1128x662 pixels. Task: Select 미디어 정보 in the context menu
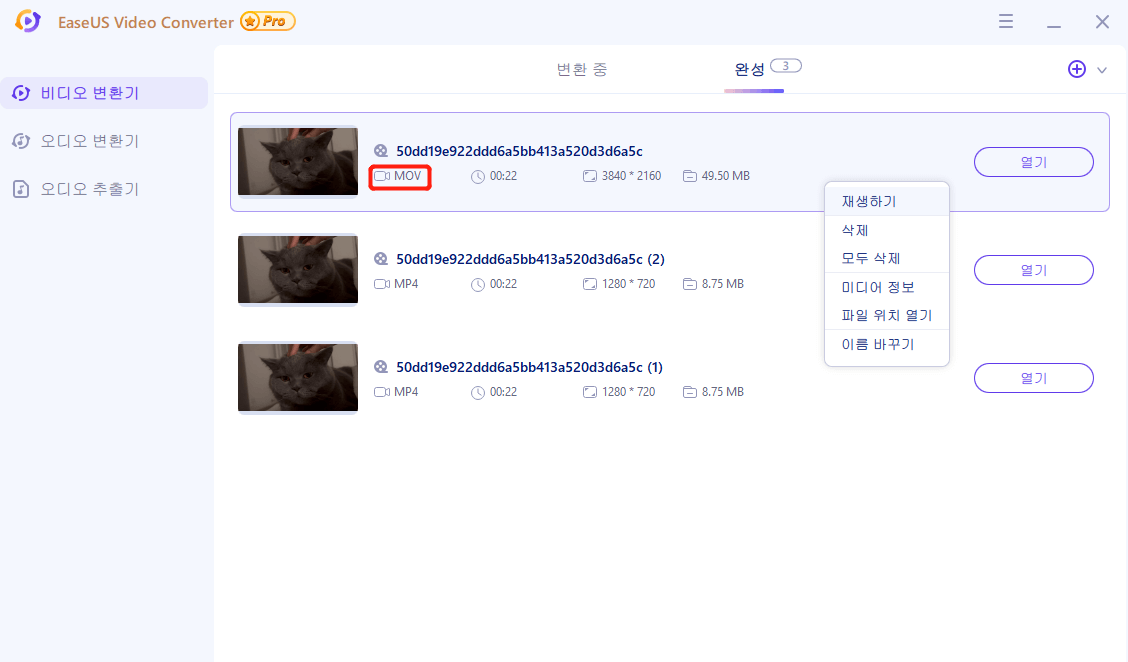tap(885, 287)
